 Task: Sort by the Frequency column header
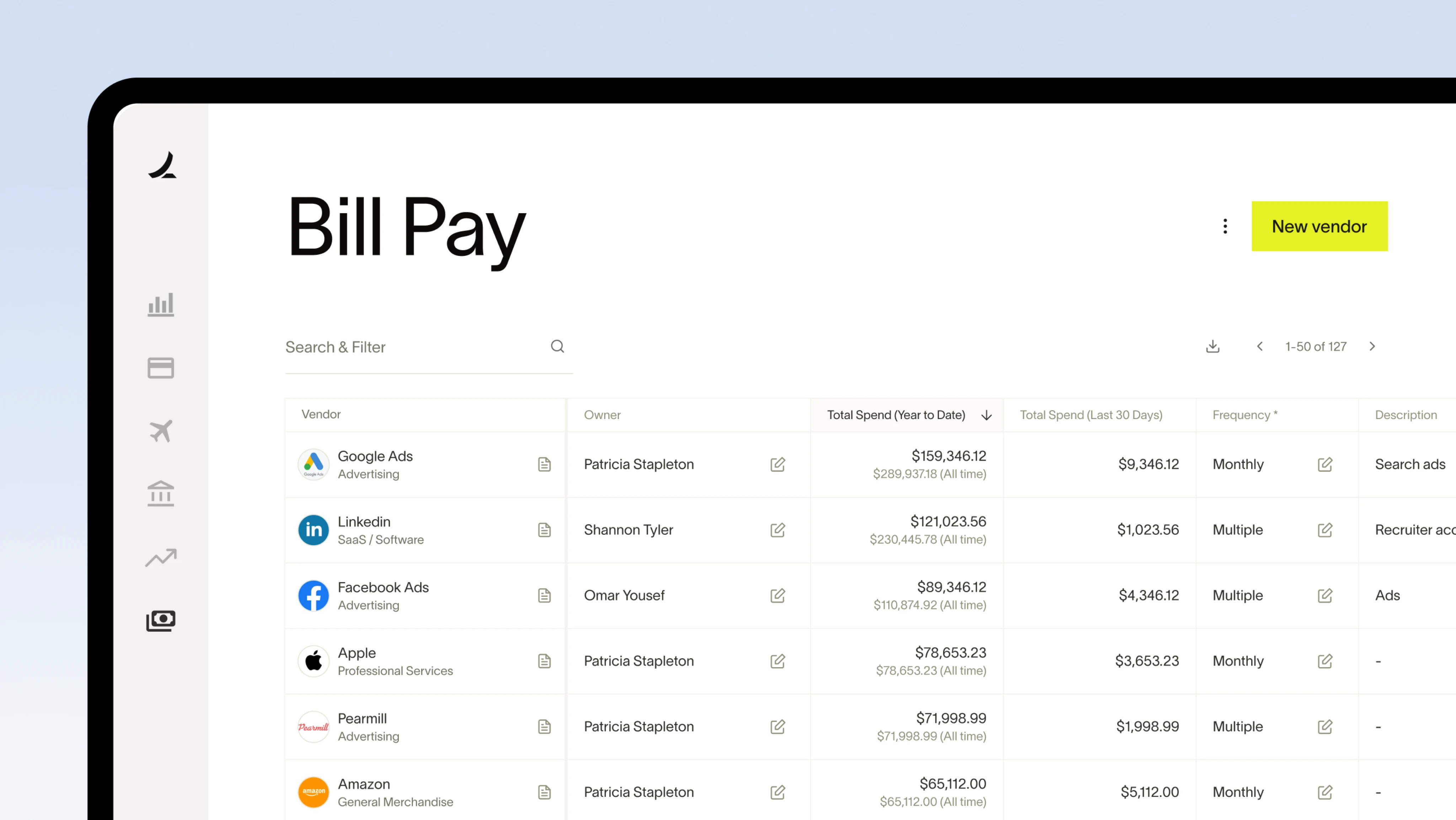click(x=1244, y=415)
